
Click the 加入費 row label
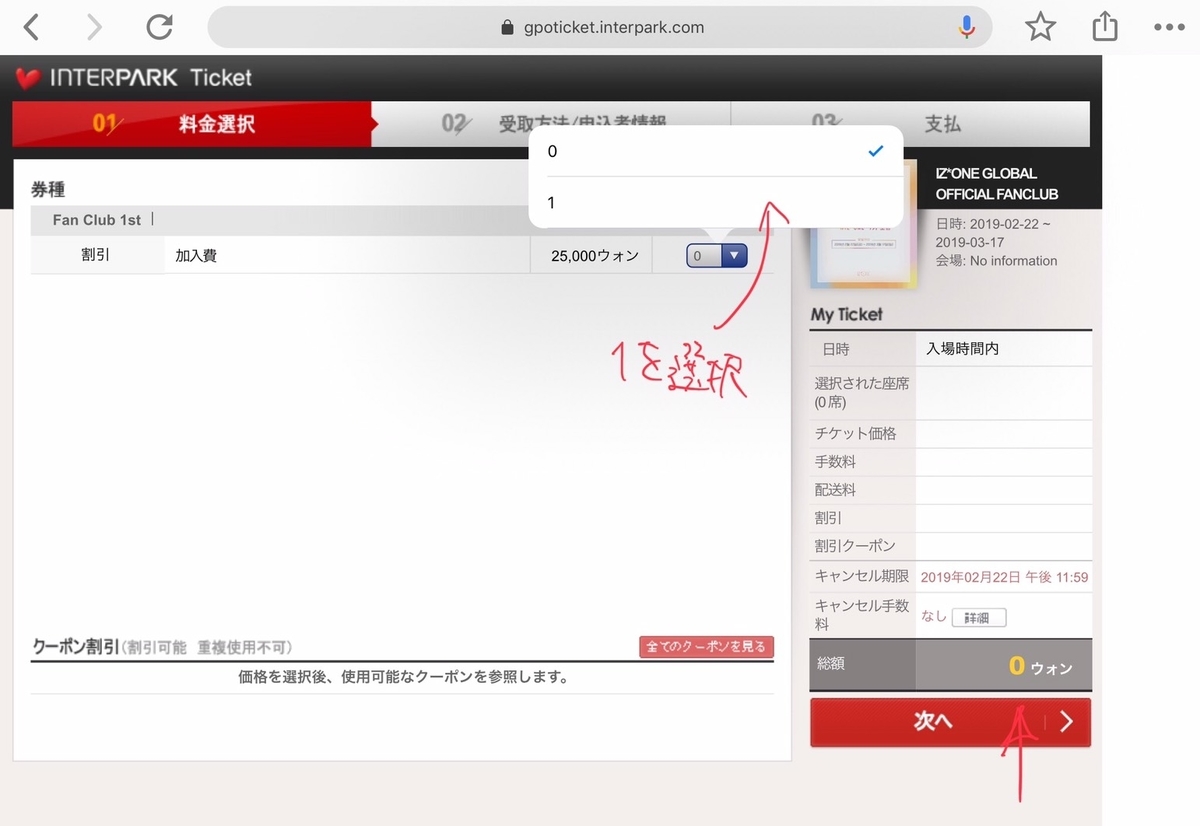[196, 256]
